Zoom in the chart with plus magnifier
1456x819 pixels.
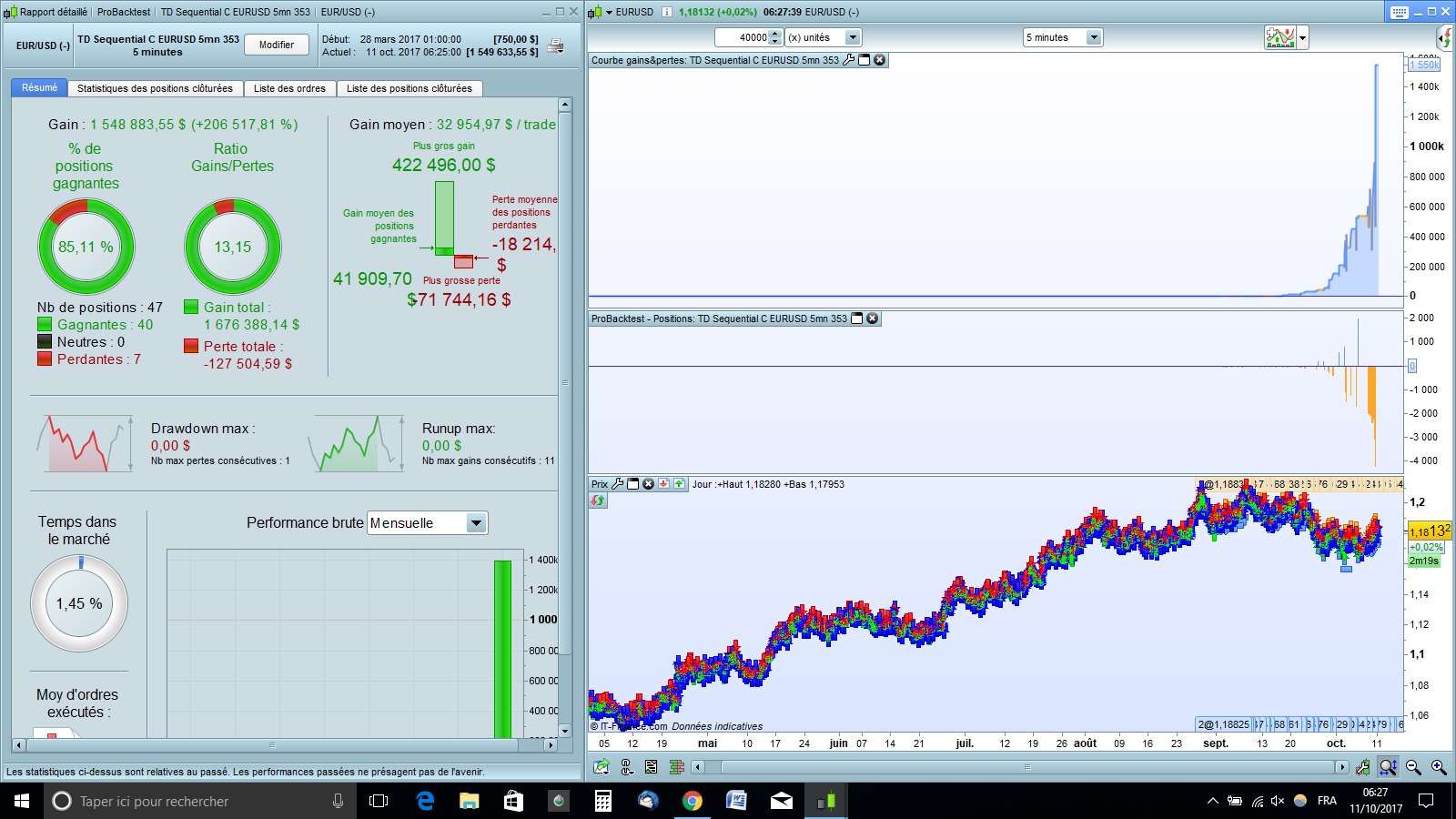(x=1439, y=767)
